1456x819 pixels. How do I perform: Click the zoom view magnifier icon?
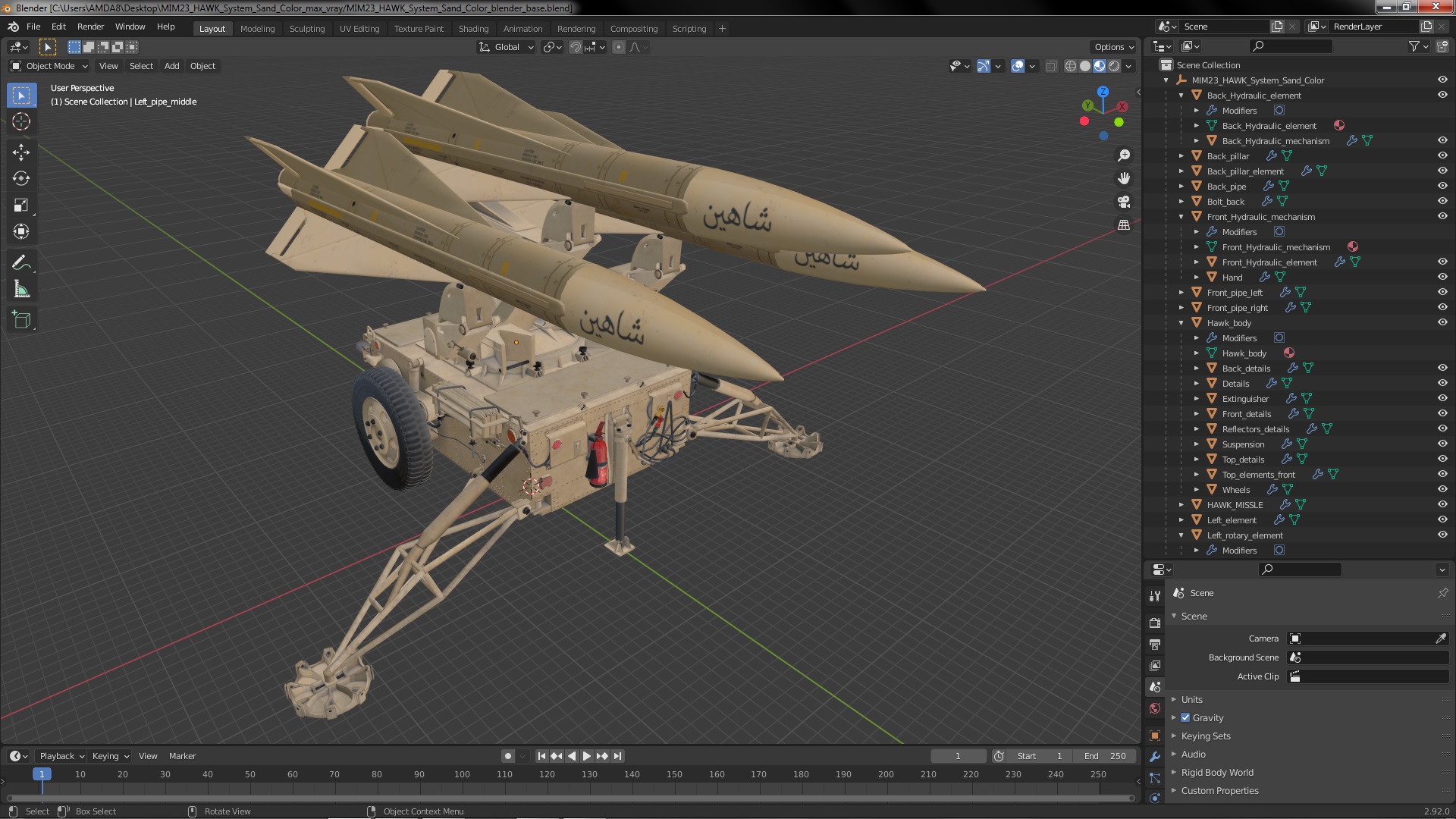click(x=1124, y=155)
